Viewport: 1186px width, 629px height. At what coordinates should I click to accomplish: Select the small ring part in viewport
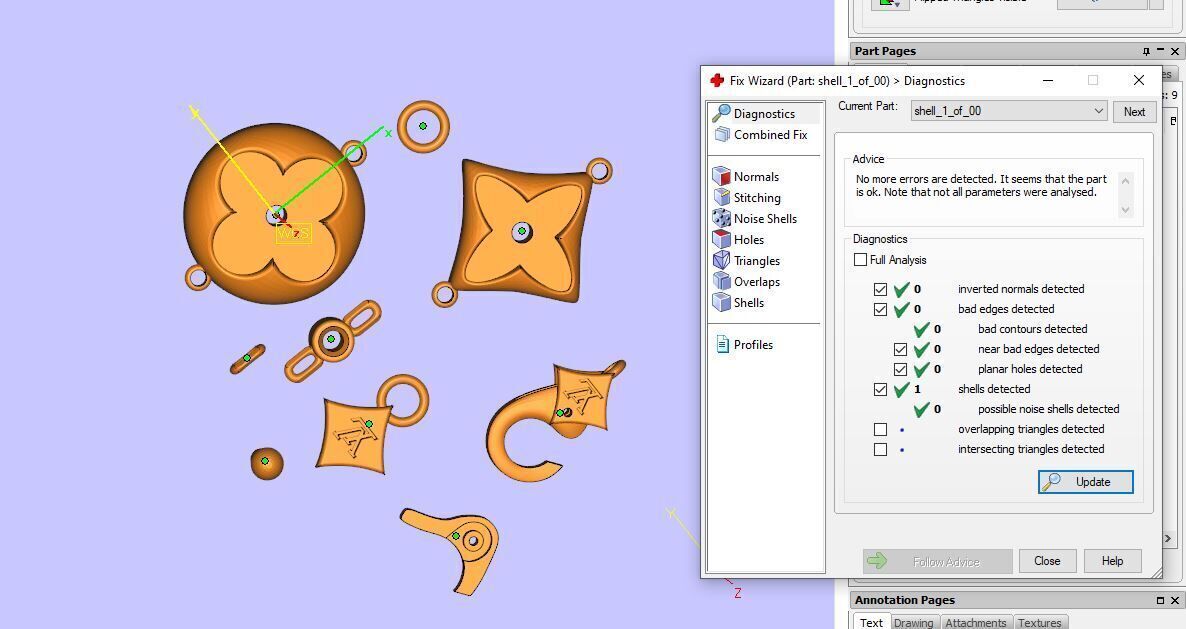point(423,126)
